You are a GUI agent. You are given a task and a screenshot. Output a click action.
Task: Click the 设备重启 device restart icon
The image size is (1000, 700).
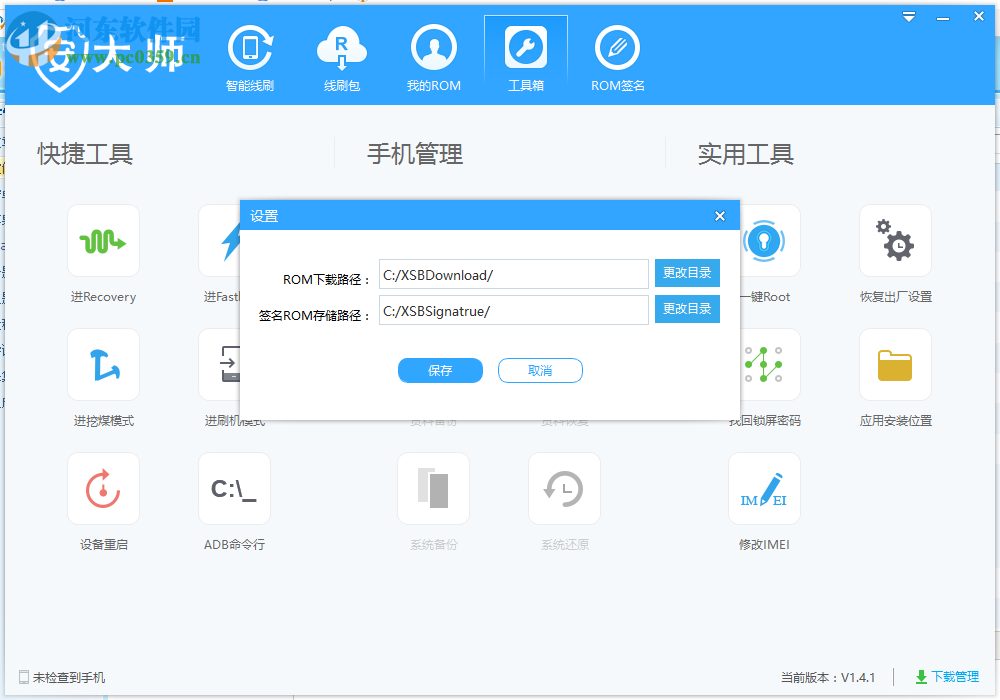click(103, 489)
